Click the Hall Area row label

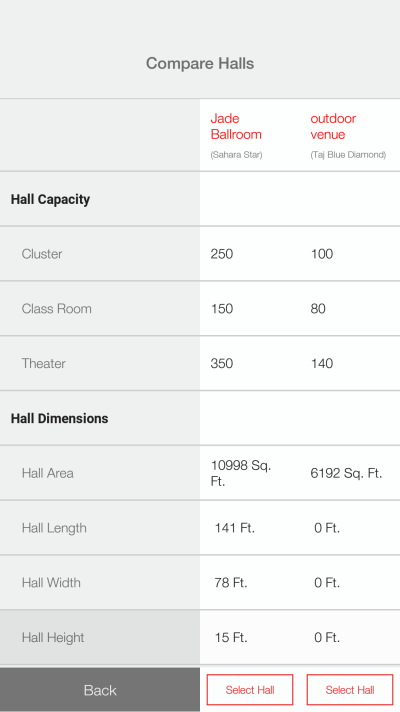click(x=48, y=473)
